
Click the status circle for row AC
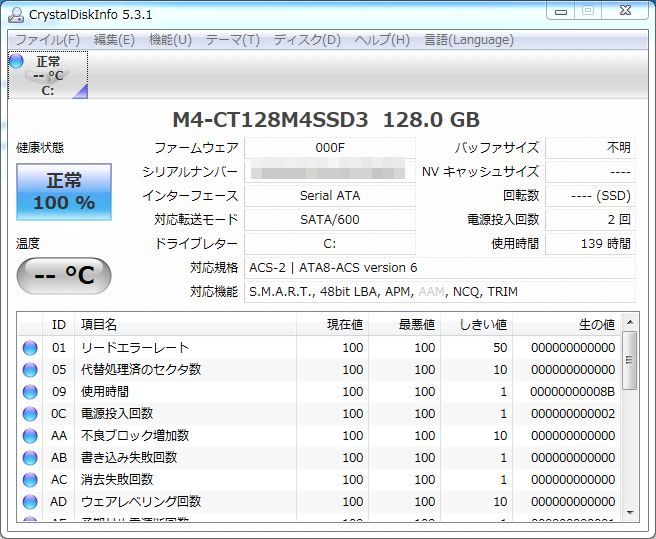click(30, 480)
